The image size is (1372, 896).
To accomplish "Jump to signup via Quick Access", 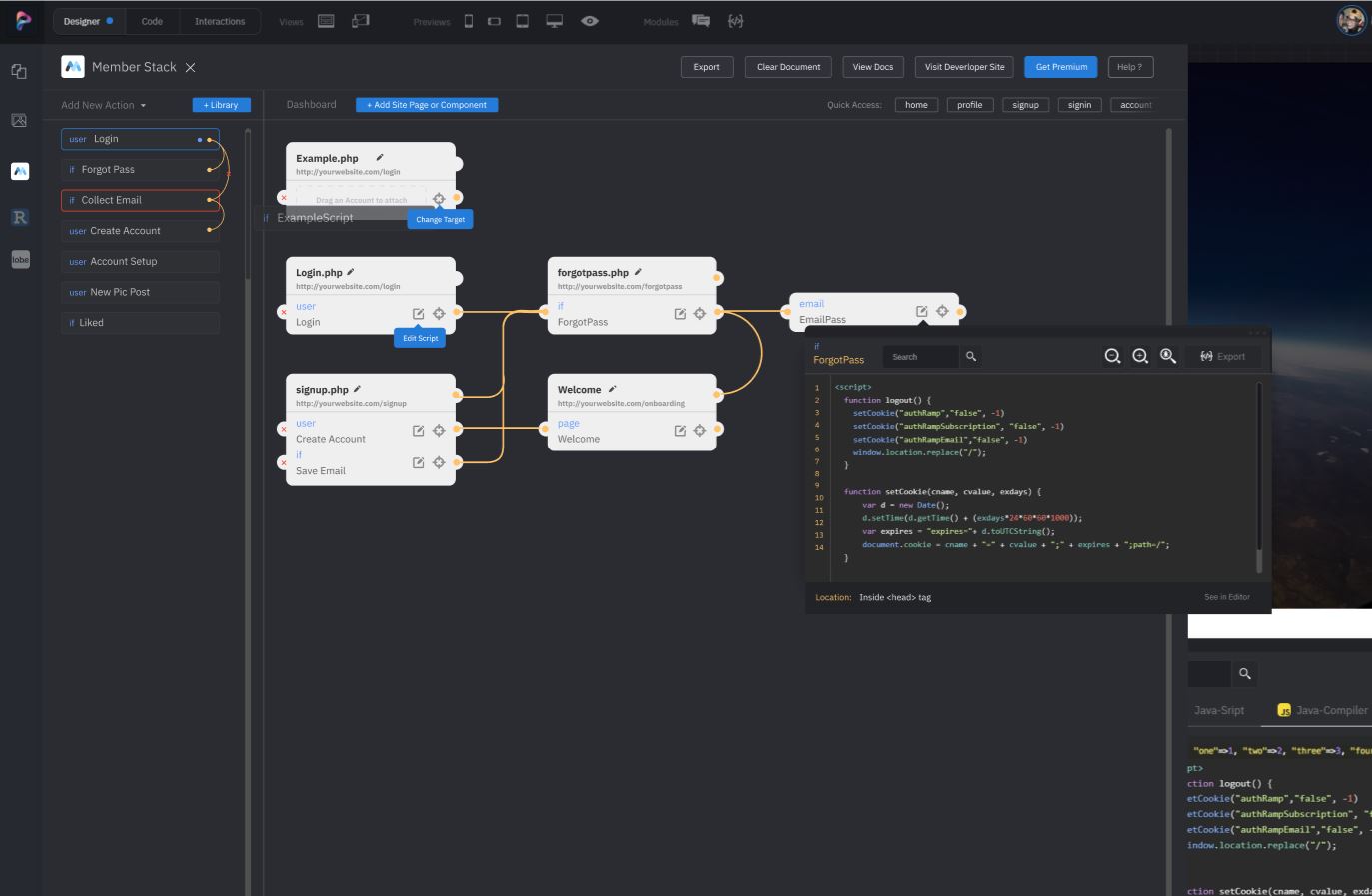I will [1025, 105].
